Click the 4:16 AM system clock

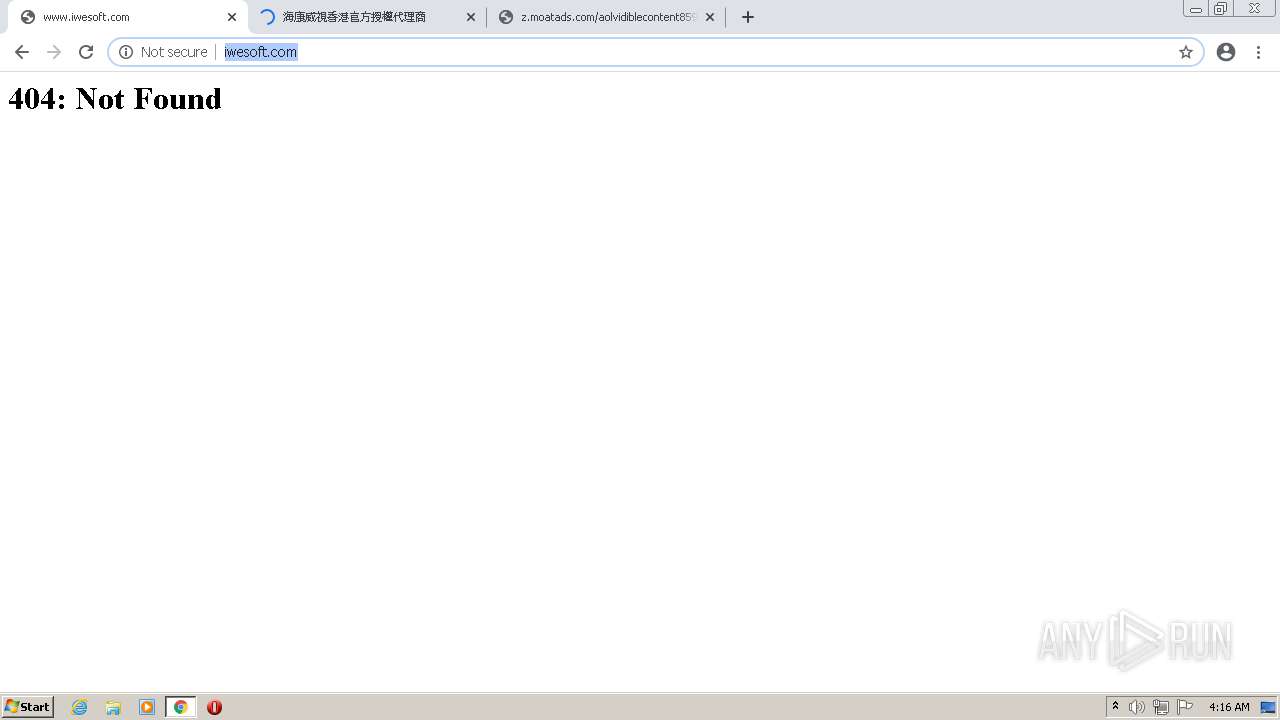pyautogui.click(x=1229, y=707)
